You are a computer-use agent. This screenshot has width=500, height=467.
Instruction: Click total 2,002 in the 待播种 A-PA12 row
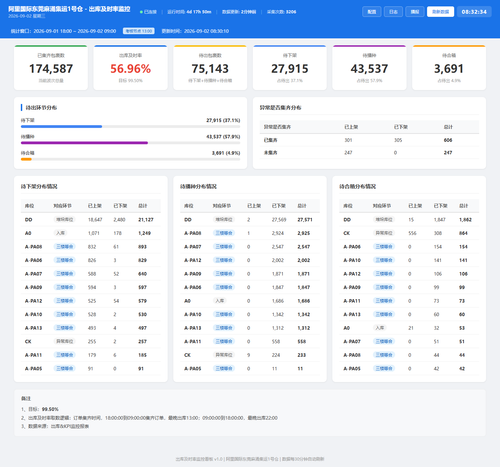click(x=304, y=260)
